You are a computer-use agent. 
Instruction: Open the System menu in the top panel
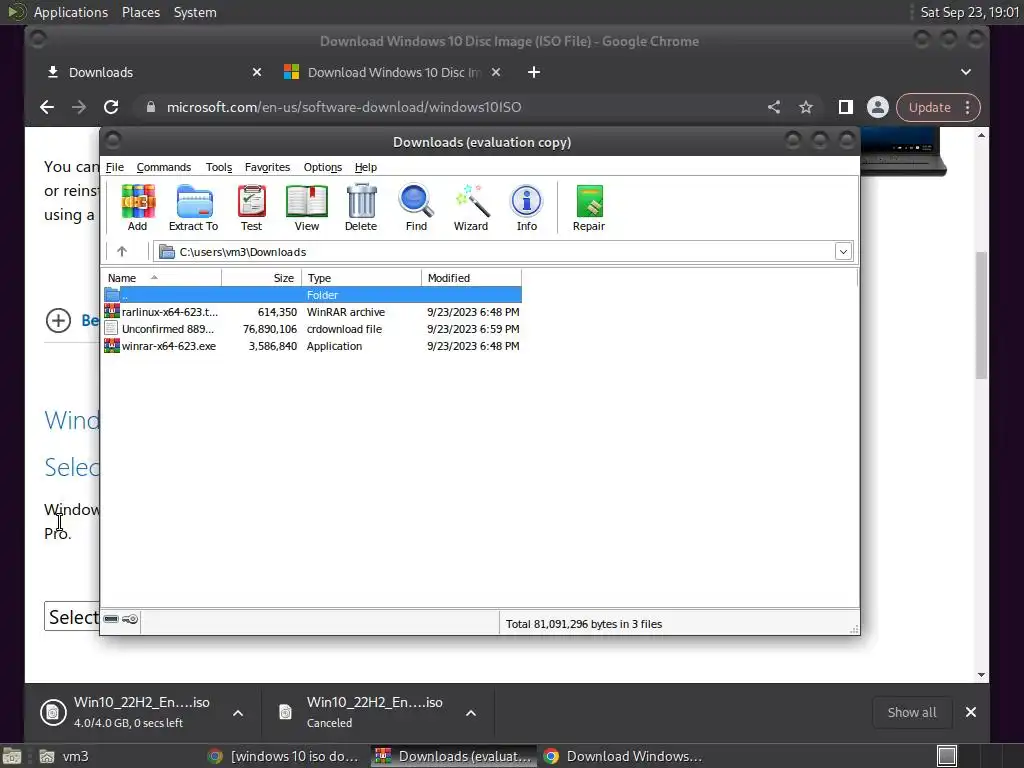(x=195, y=12)
